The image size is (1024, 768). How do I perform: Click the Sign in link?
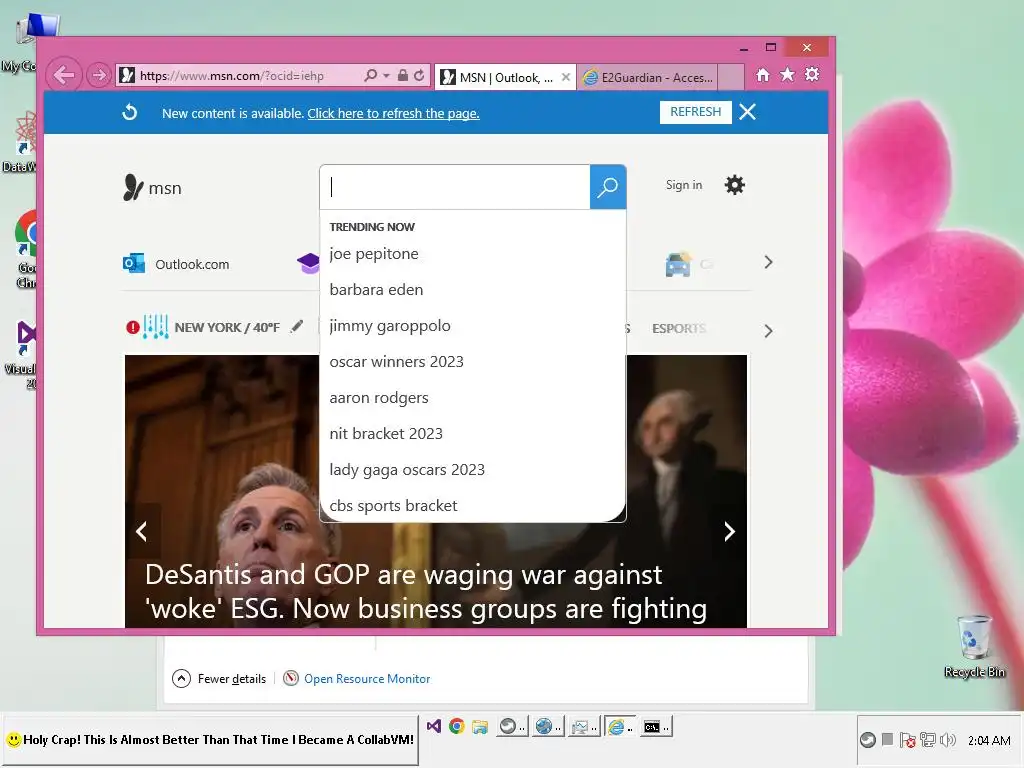point(684,185)
